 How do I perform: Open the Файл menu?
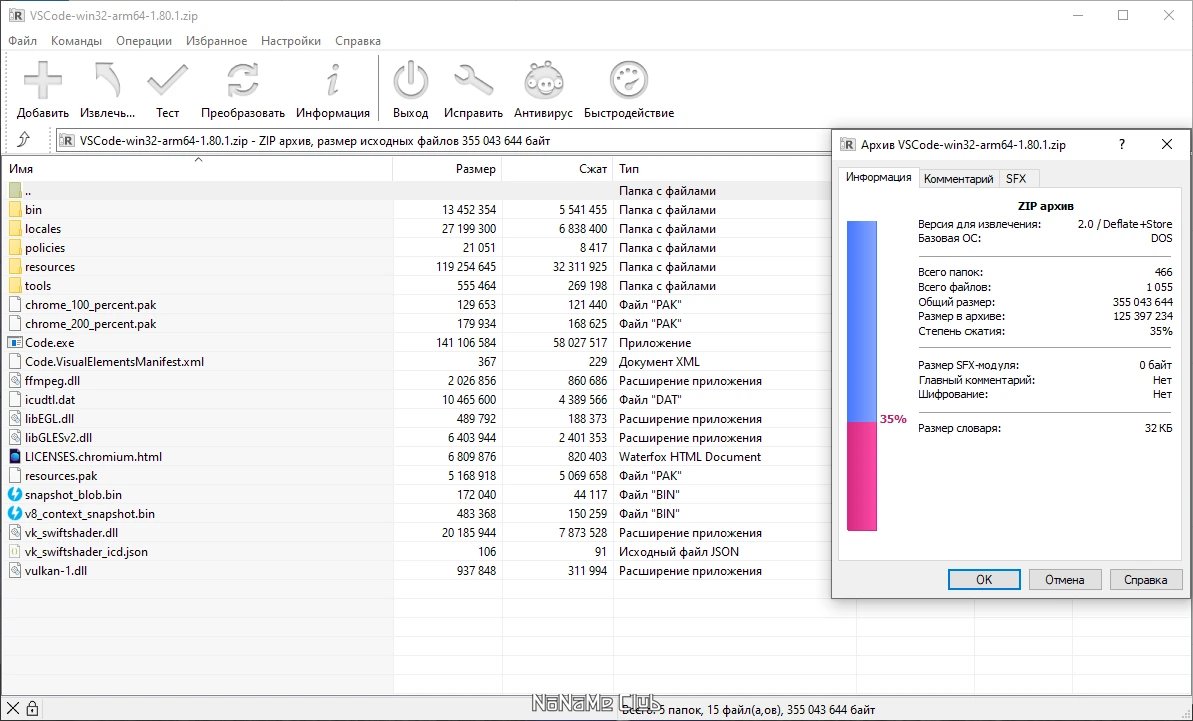[x=22, y=41]
